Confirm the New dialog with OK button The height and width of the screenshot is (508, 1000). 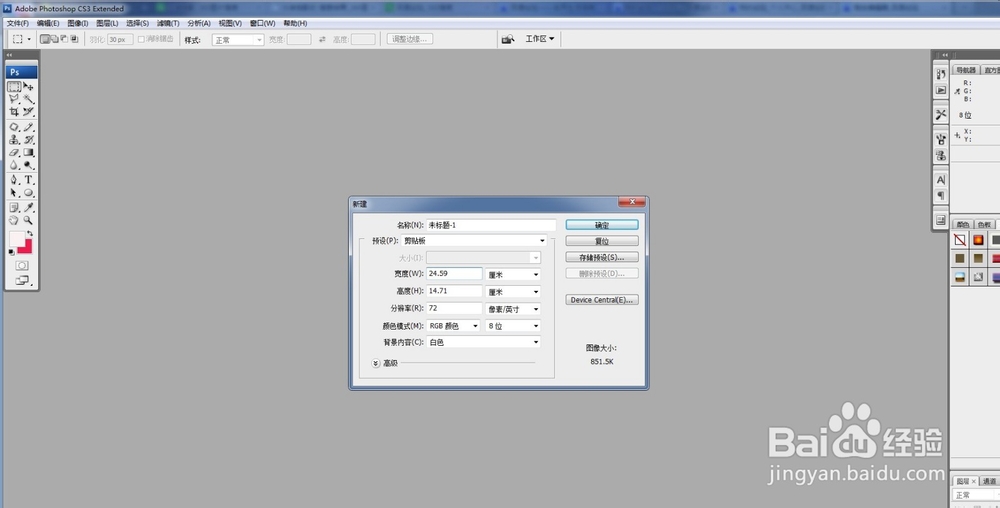click(601, 225)
